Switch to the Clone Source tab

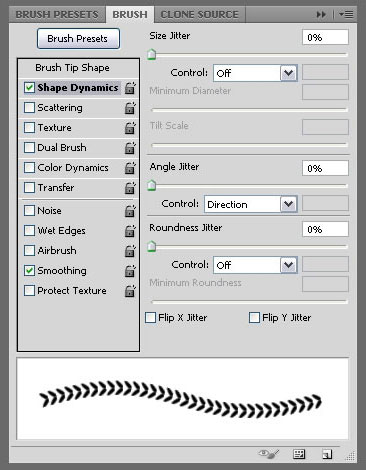(199, 14)
